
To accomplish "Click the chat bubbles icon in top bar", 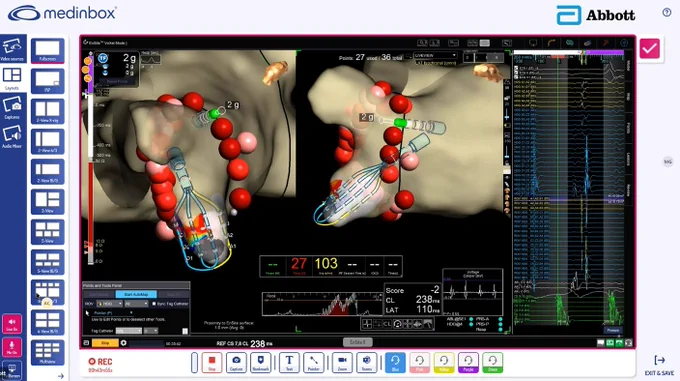I will coord(569,43).
